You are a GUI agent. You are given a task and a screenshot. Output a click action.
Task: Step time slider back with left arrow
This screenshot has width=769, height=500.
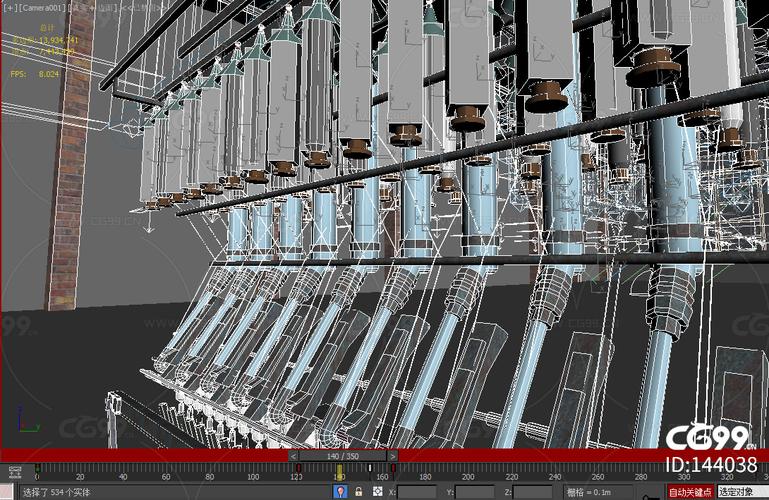[x=295, y=456]
